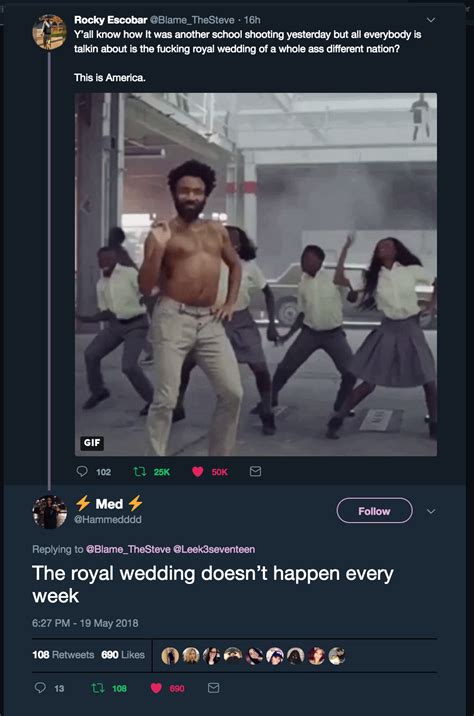Image resolution: width=474 pixels, height=716 pixels.
Task: Open Rocky Escobar's profile picture
Action: 49,32
